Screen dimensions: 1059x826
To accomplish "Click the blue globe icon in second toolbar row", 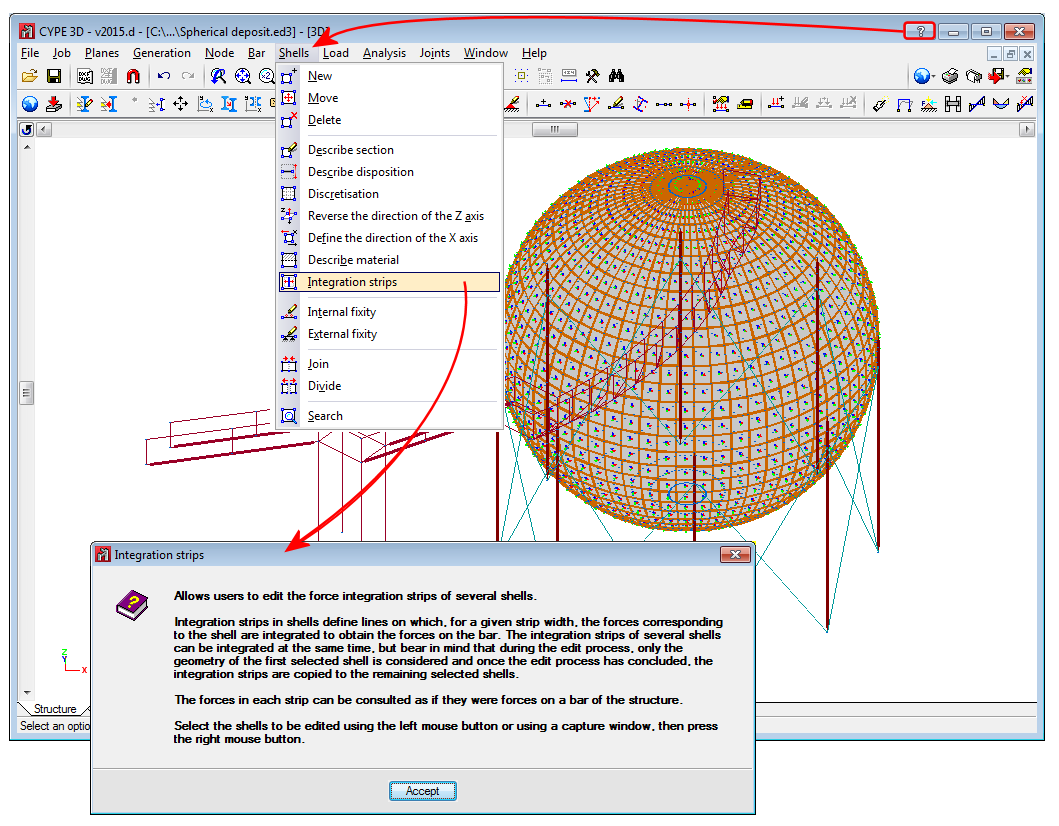I will coord(29,103).
